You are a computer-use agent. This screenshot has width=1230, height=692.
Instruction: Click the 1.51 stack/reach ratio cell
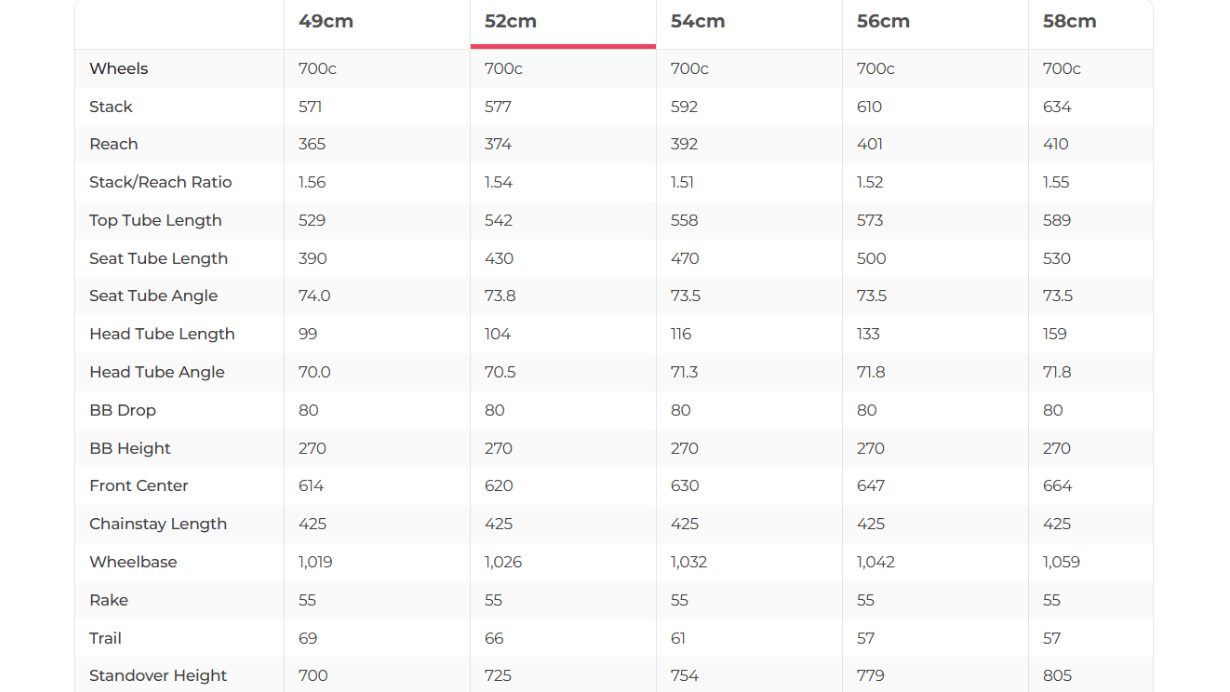682,182
